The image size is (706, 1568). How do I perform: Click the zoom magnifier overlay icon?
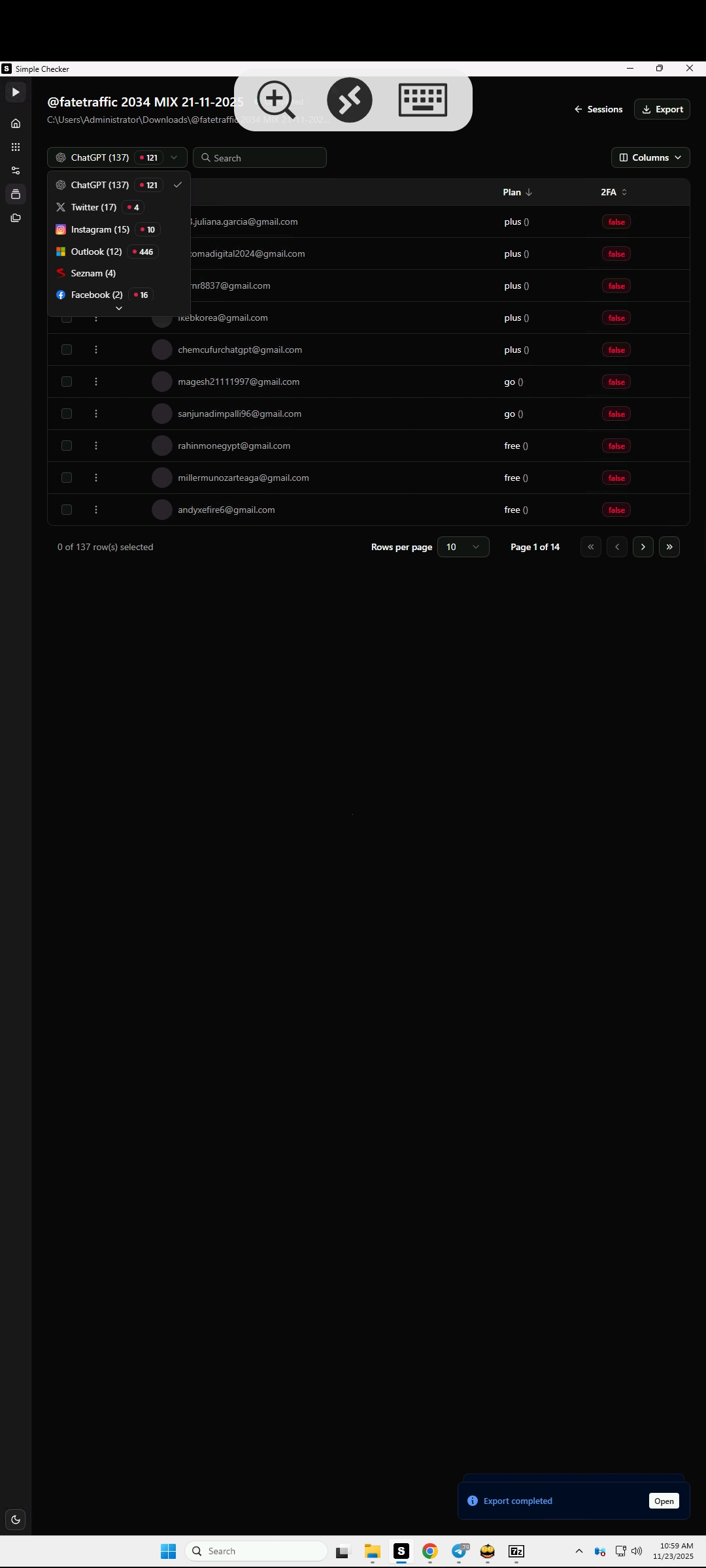click(x=276, y=100)
